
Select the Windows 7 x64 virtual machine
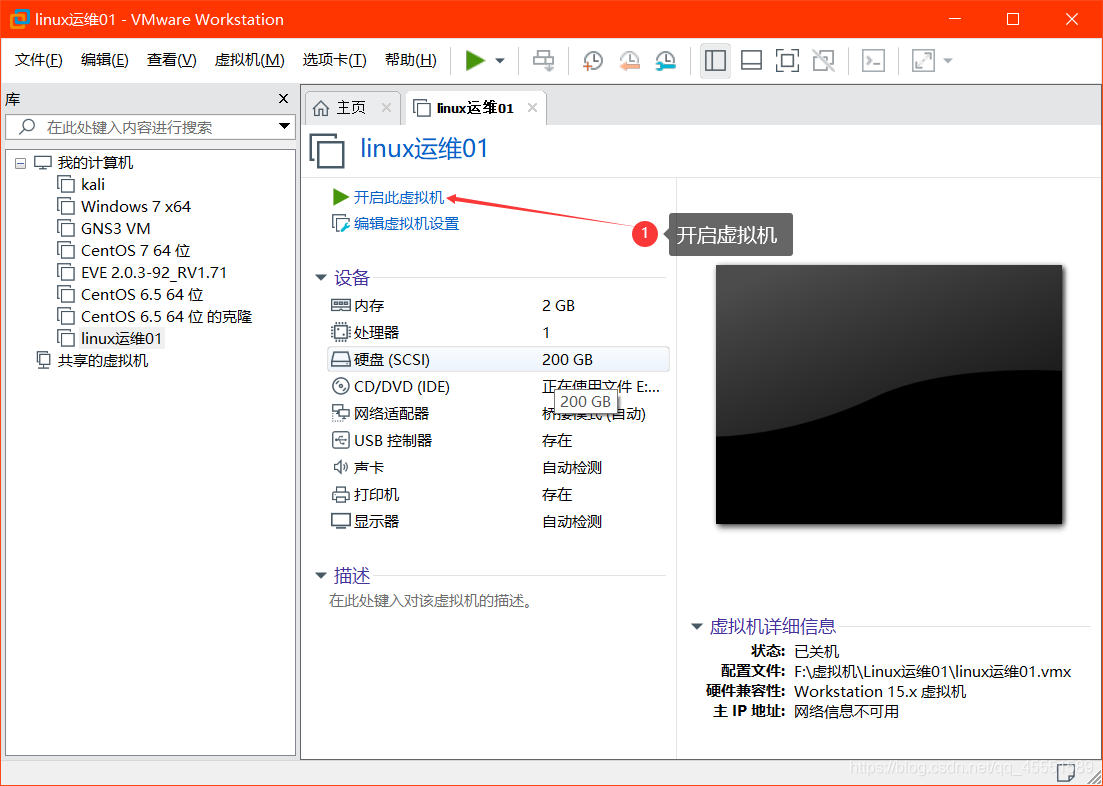point(136,207)
